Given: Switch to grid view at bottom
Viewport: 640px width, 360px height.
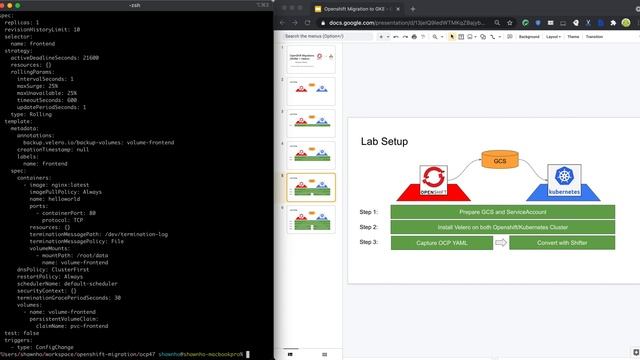Looking at the screenshot, I should [x=324, y=354].
